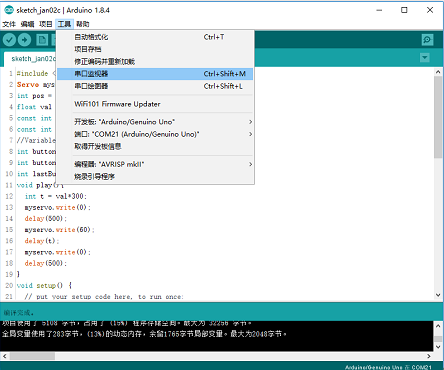This screenshot has width=444, height=370.
Task: Select 自动格式化 Ctrl+T menu entry
Action: tap(155, 37)
